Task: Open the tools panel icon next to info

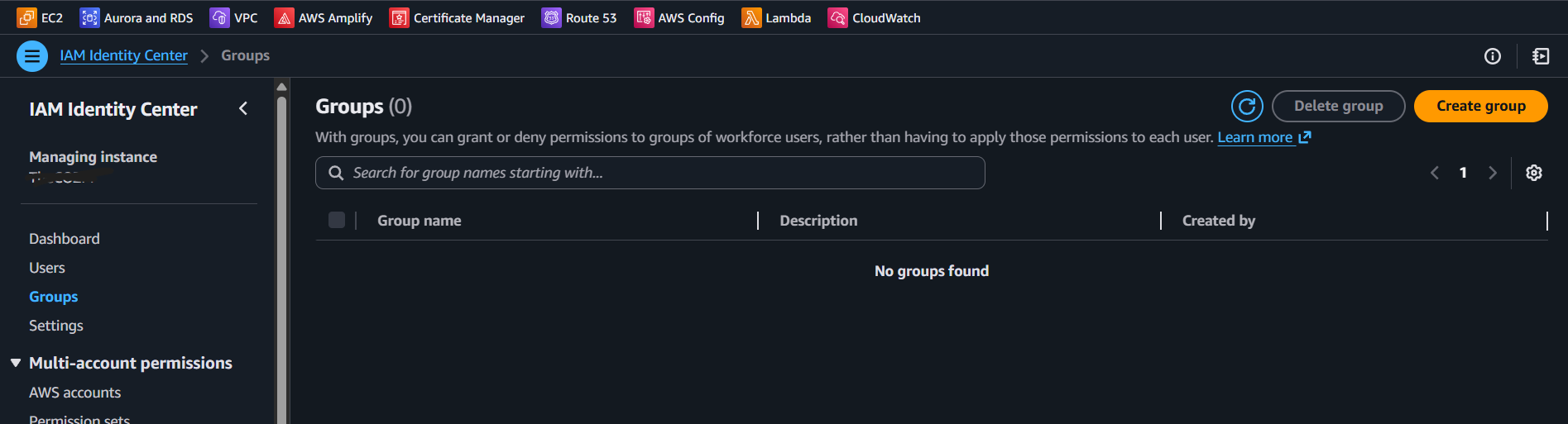Action: pyautogui.click(x=1540, y=56)
